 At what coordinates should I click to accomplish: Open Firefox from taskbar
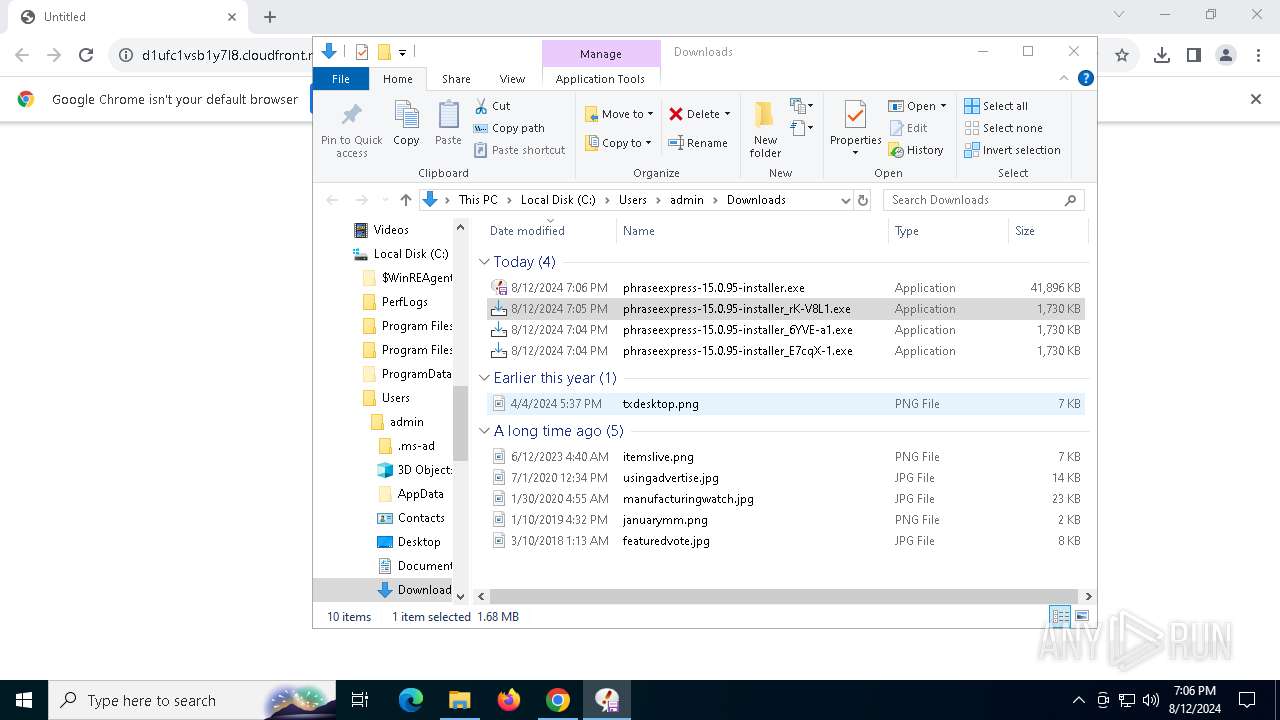(509, 700)
